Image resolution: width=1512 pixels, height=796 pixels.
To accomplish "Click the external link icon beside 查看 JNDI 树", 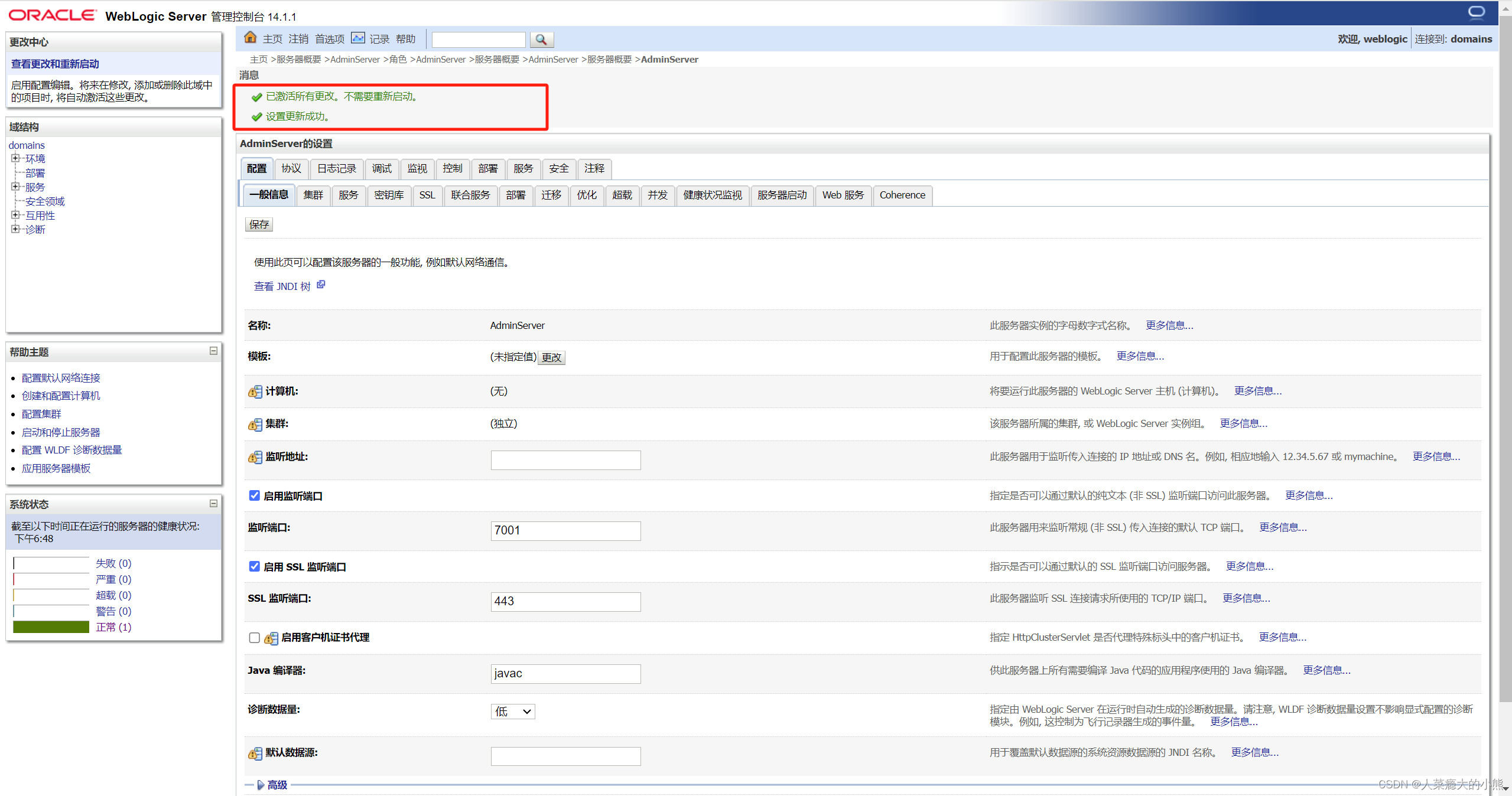I will click(x=321, y=284).
